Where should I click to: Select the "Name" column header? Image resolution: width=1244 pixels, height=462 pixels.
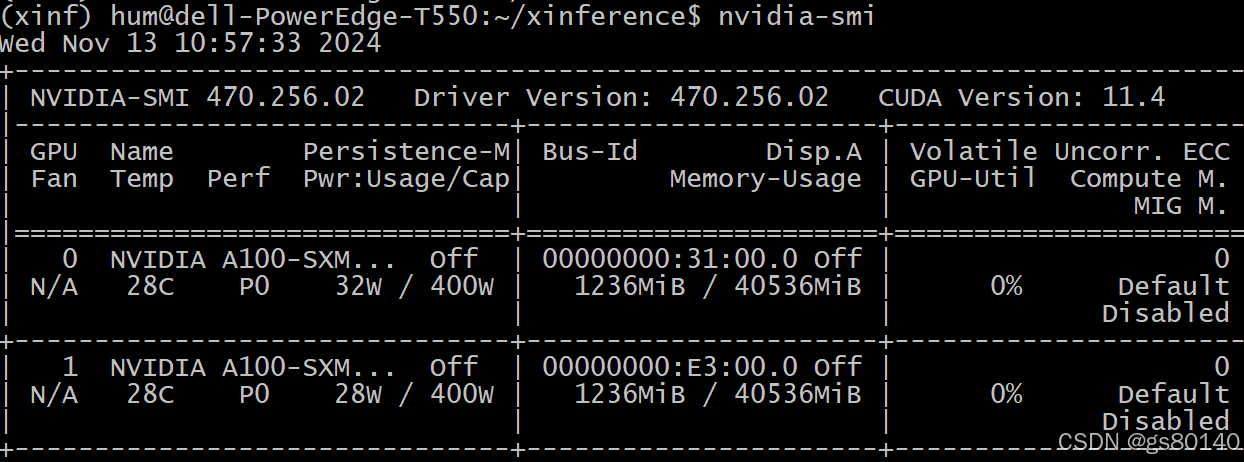(x=142, y=152)
